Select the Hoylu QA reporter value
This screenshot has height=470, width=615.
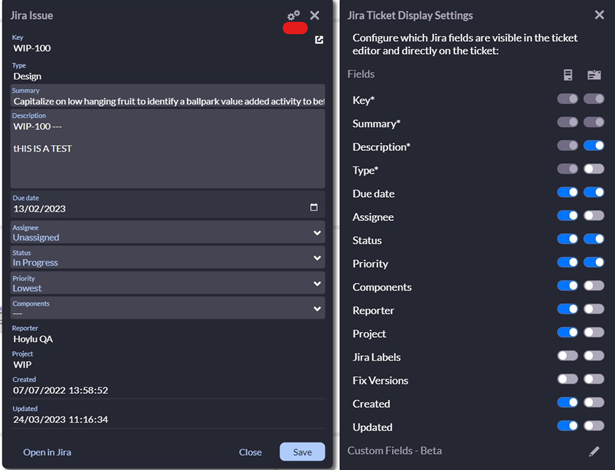coord(33,339)
